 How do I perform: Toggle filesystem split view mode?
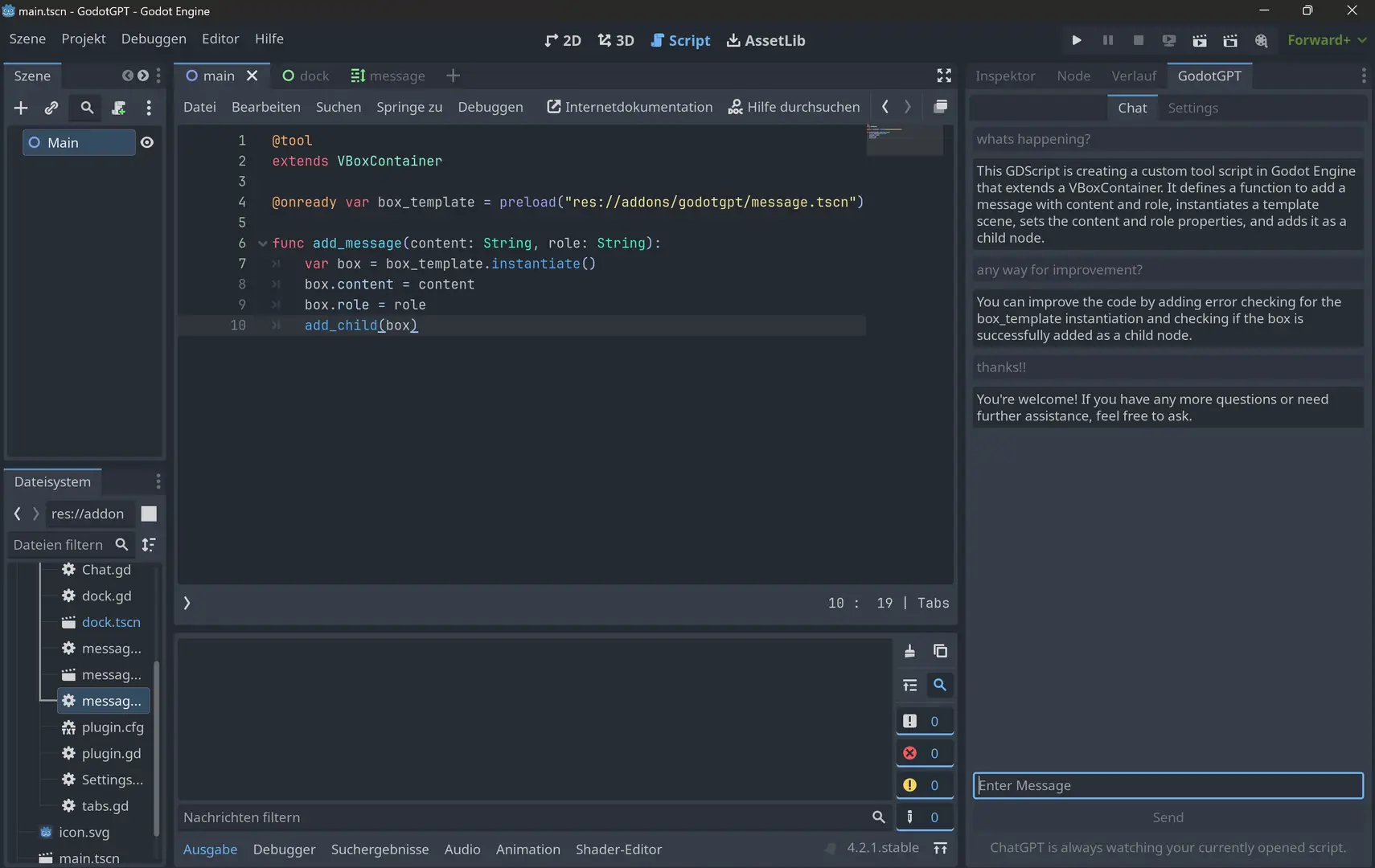pyautogui.click(x=149, y=514)
